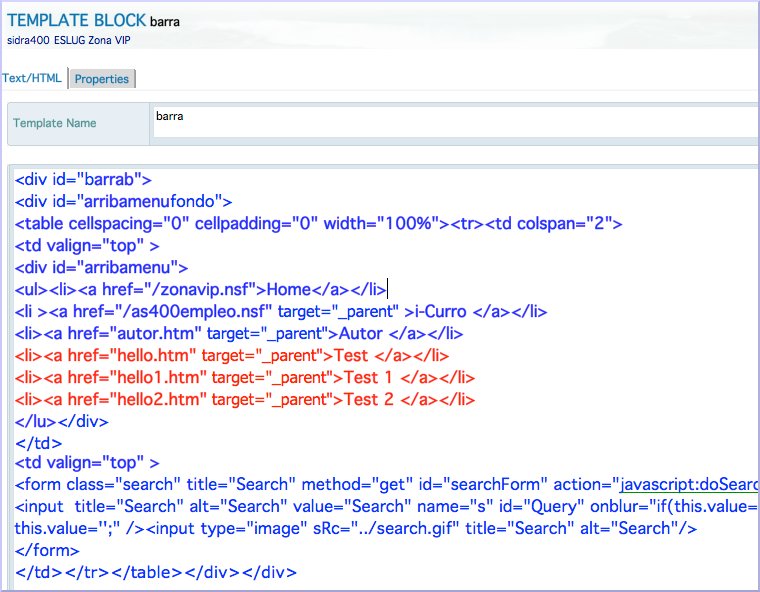Image resolution: width=760 pixels, height=592 pixels.
Task: Click the div id="arribamenu" code line
Action: tap(101, 268)
